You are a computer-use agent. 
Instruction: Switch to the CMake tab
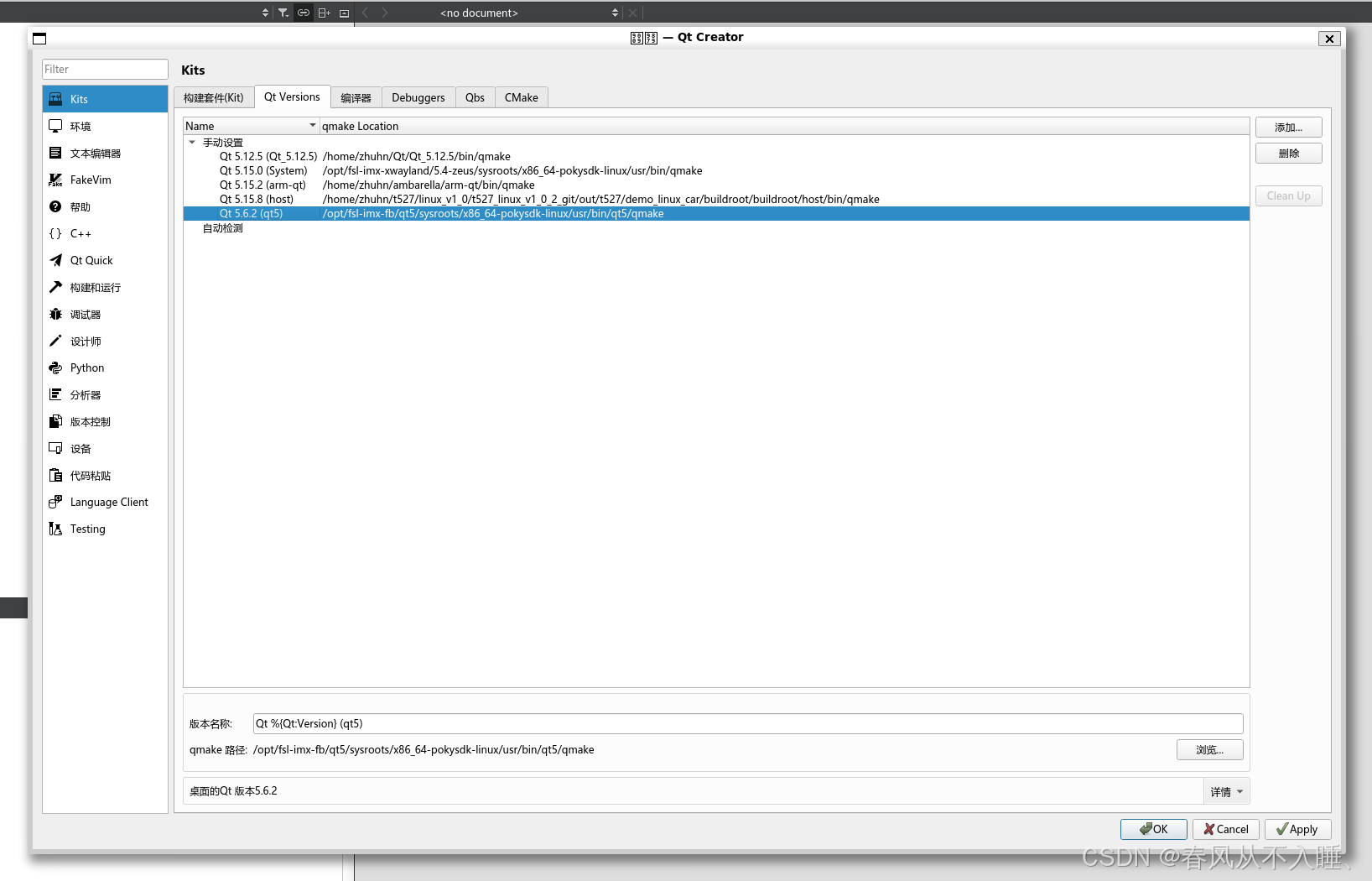pyautogui.click(x=522, y=97)
